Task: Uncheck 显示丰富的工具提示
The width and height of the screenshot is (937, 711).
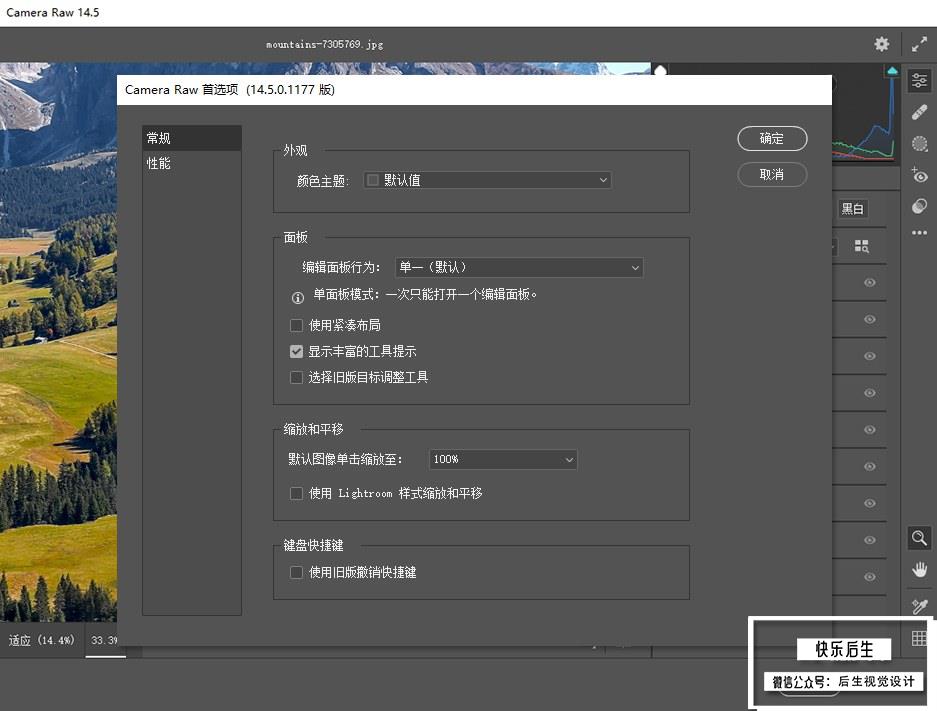Action: (296, 351)
